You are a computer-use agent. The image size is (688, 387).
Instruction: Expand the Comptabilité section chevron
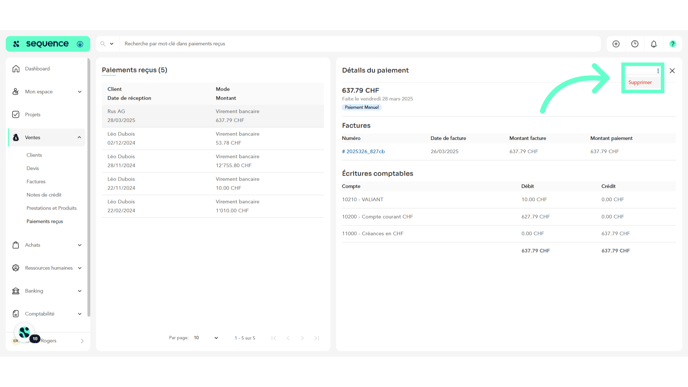click(x=79, y=314)
